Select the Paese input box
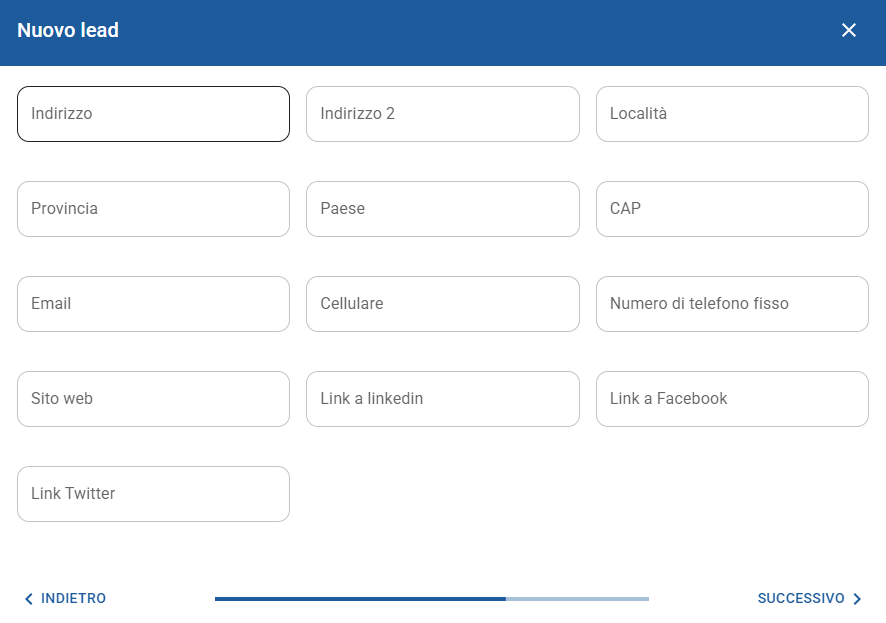This screenshot has height=623, width=886. (x=442, y=209)
